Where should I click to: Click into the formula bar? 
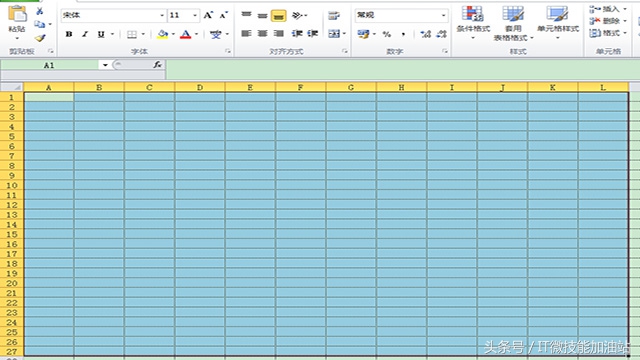click(402, 69)
